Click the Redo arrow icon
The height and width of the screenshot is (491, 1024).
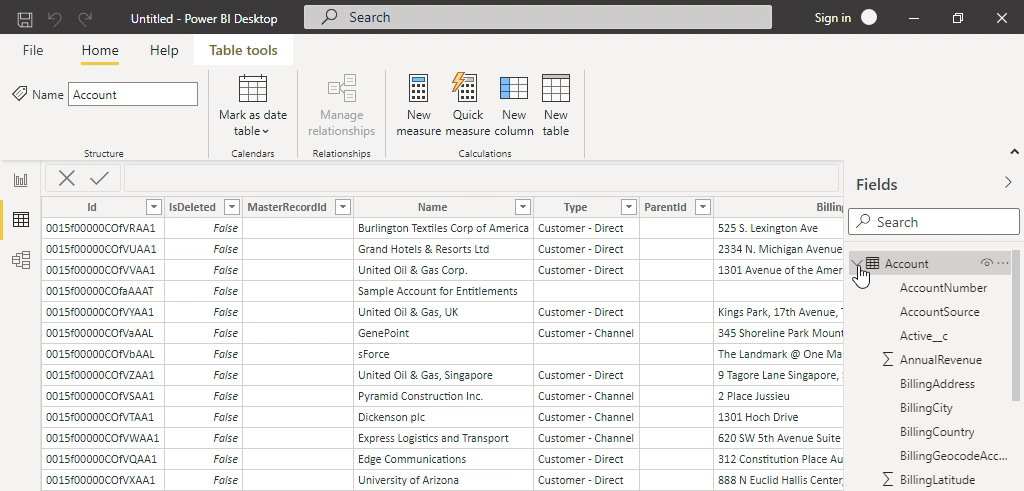[85, 18]
